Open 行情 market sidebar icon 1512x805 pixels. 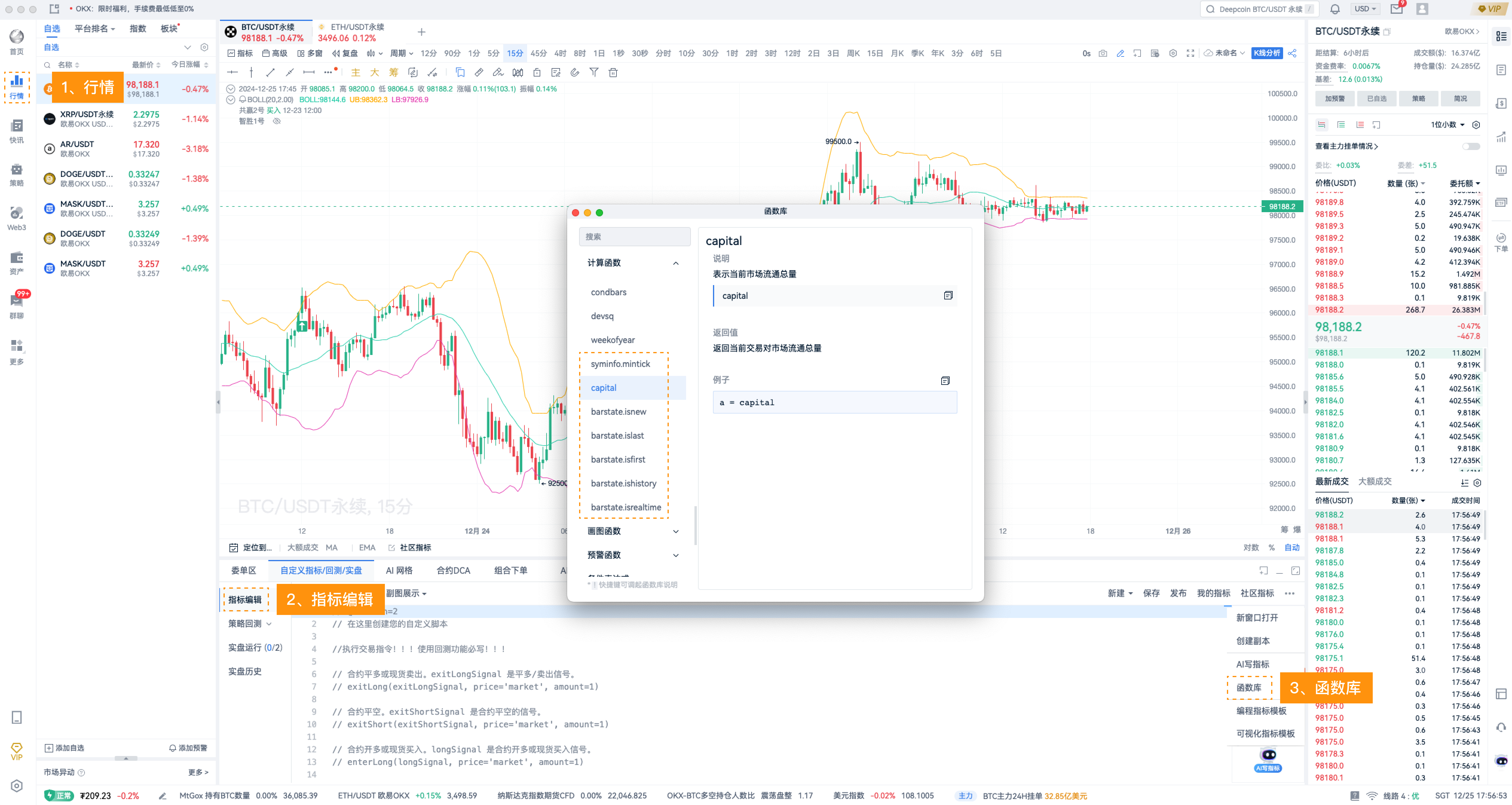coord(17,87)
